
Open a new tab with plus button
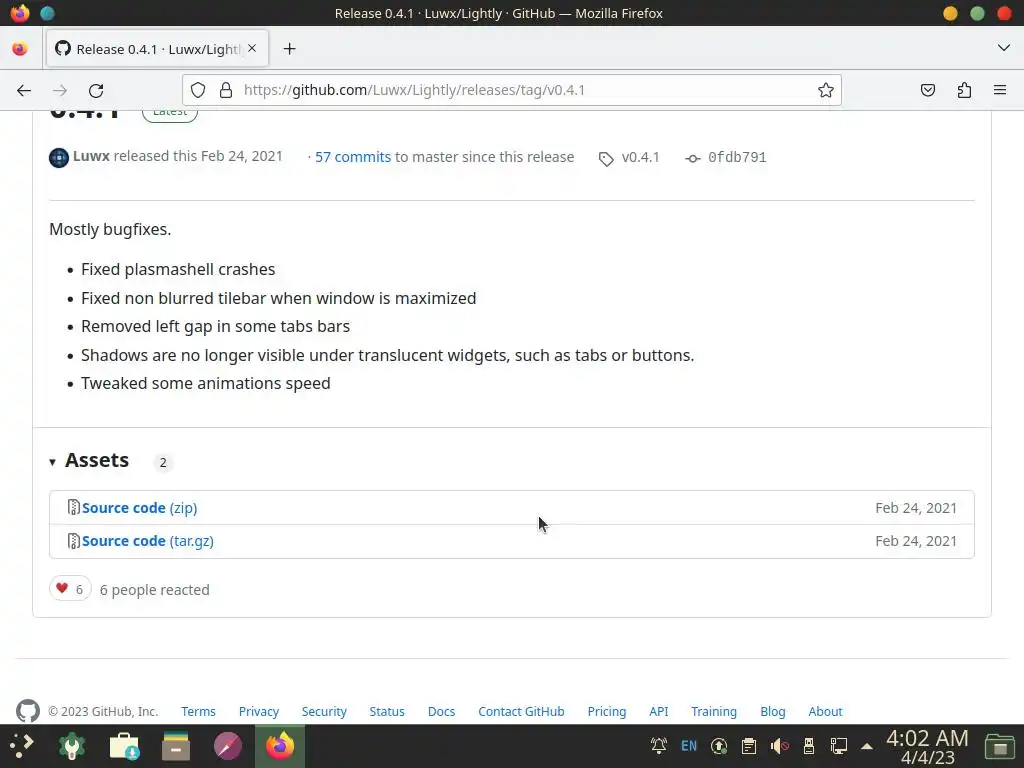click(x=289, y=49)
